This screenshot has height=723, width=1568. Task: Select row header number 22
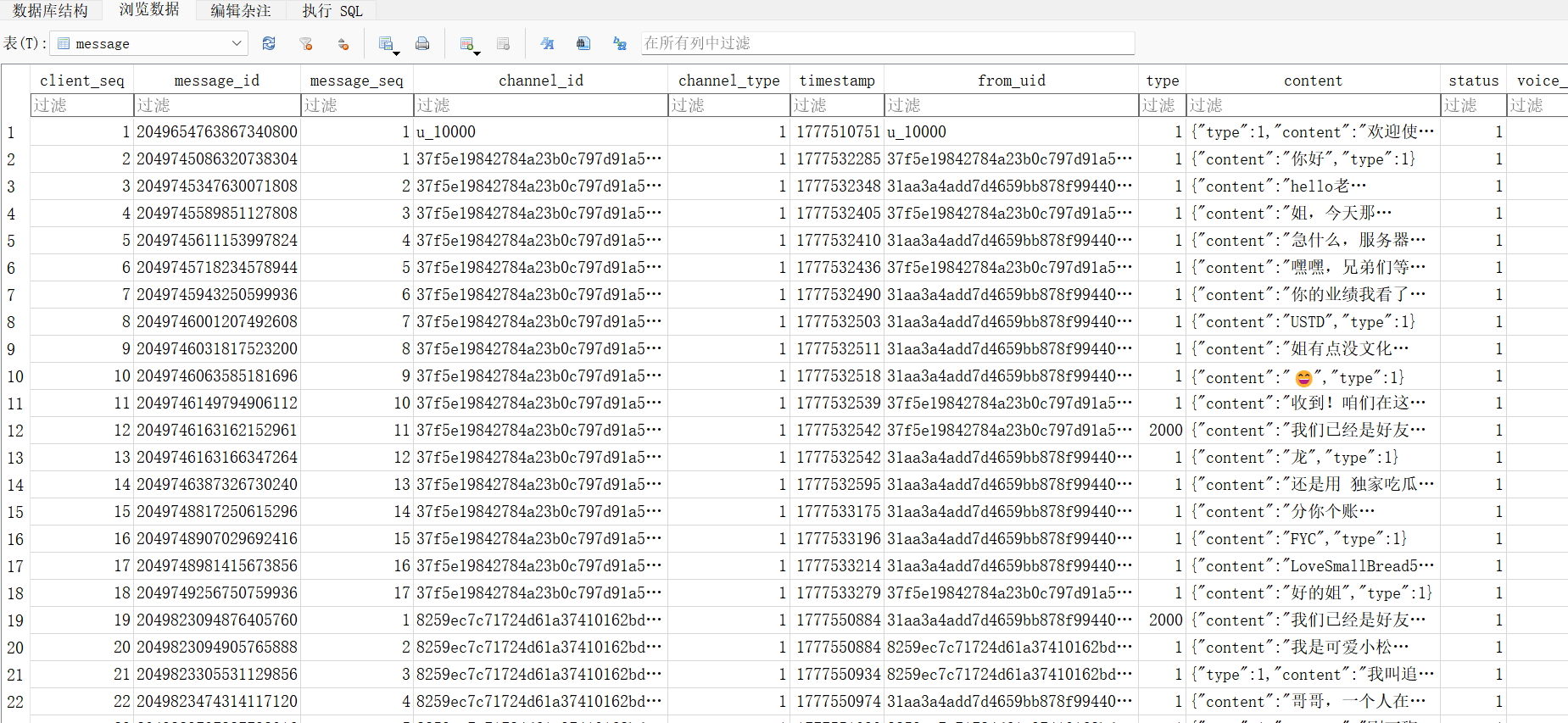click(x=15, y=702)
